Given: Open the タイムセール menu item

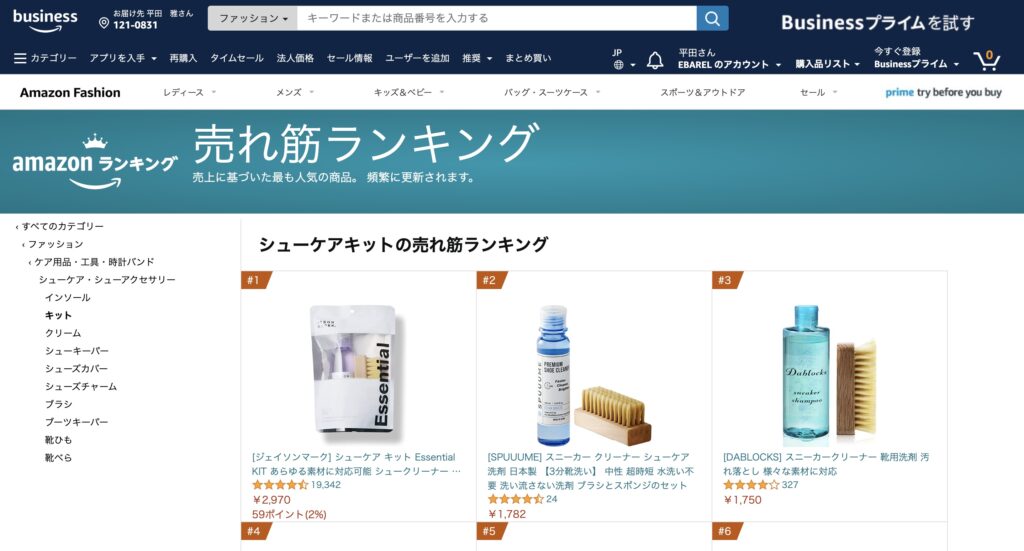Looking at the screenshot, I should [236, 58].
